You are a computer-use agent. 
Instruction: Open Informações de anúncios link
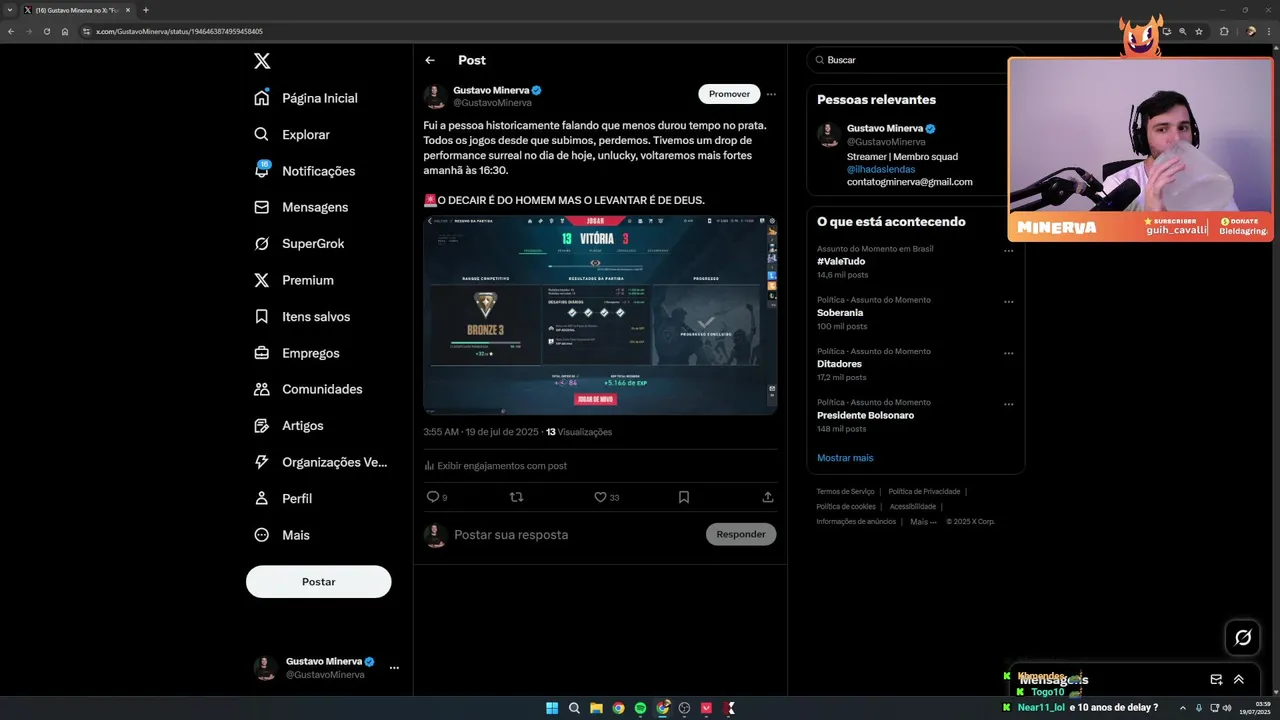point(856,521)
